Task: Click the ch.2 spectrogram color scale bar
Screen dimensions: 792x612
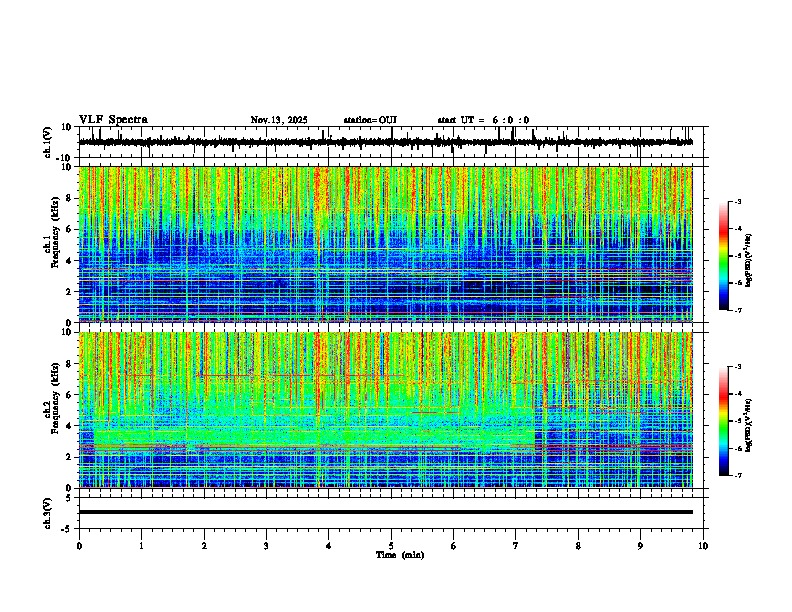Action: point(724,421)
